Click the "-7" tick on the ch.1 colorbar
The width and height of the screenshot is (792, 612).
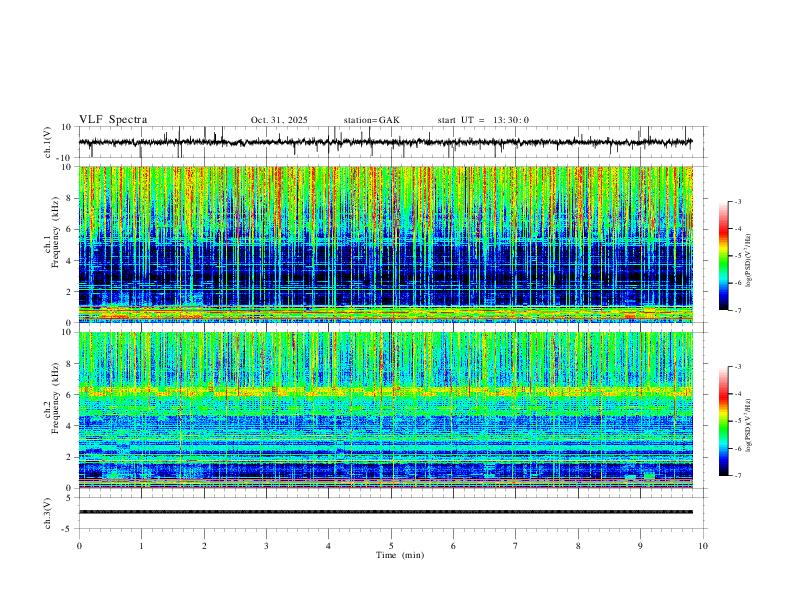tap(737, 311)
